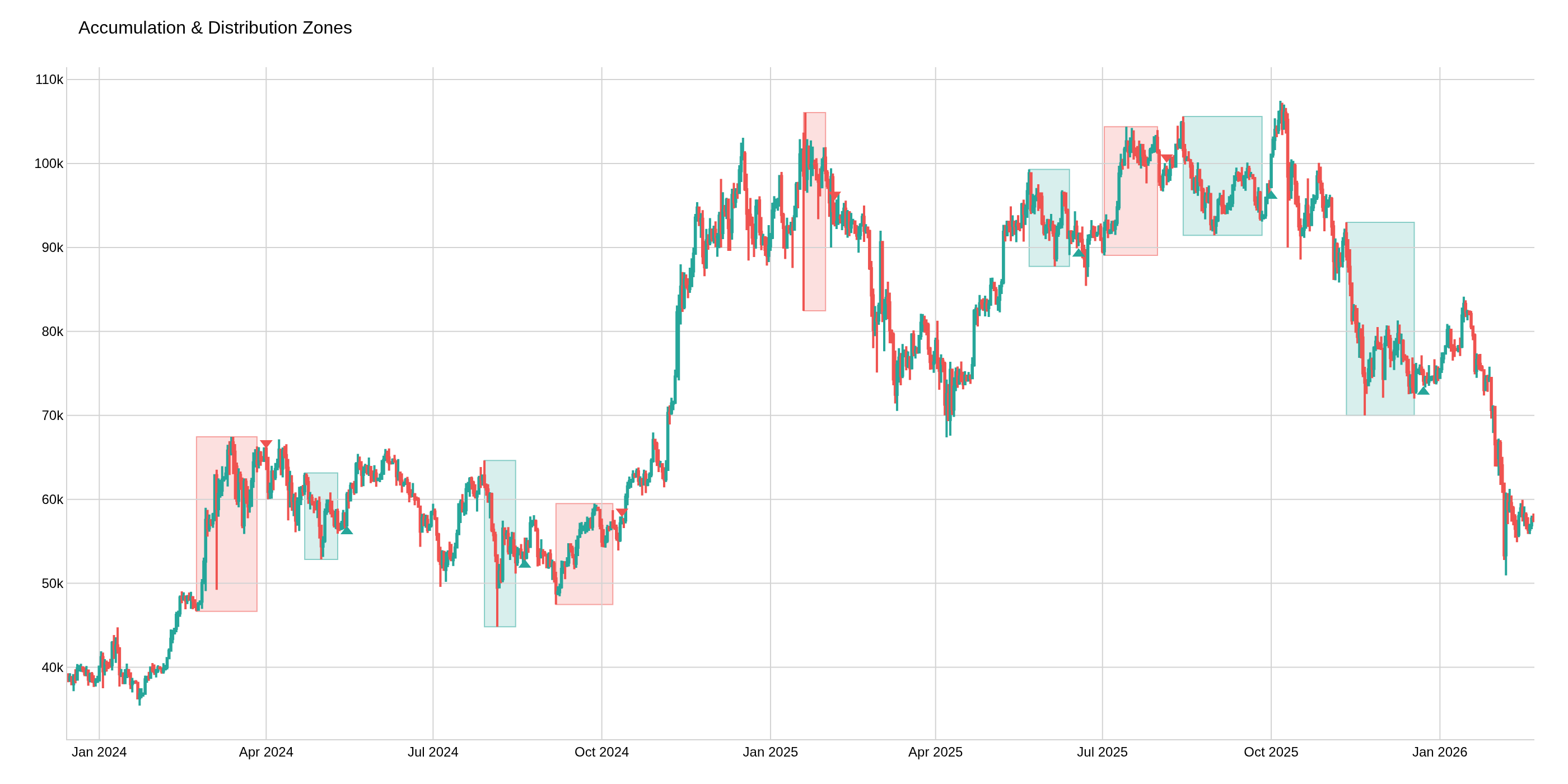This screenshot has width=1568, height=784.
Task: Click red down-triangle marker near April 2024
Action: (266, 444)
